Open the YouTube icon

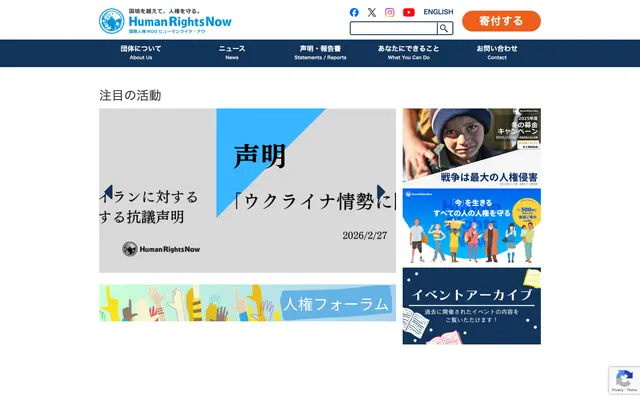pyautogui.click(x=409, y=12)
